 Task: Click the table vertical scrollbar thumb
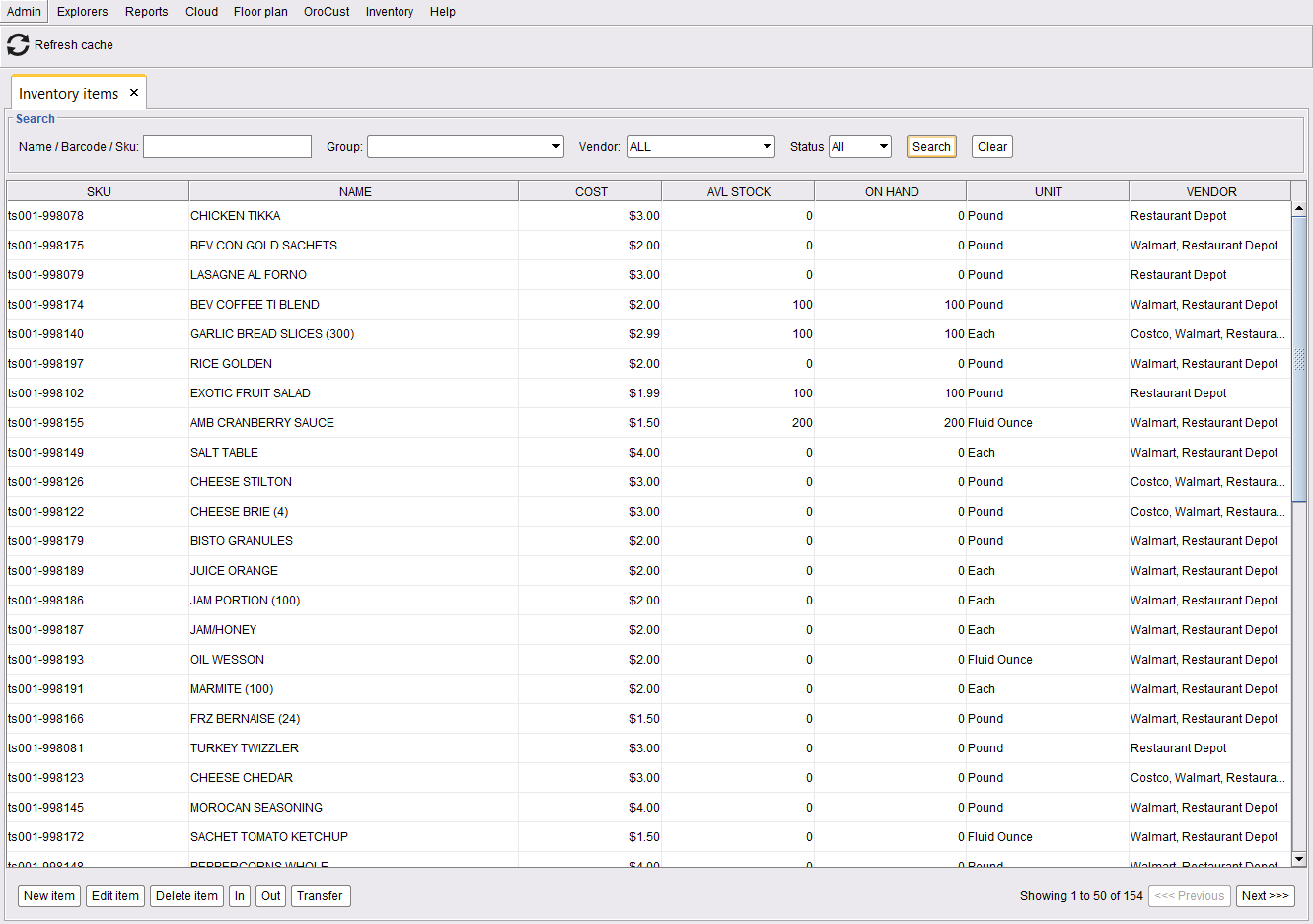point(1299,360)
